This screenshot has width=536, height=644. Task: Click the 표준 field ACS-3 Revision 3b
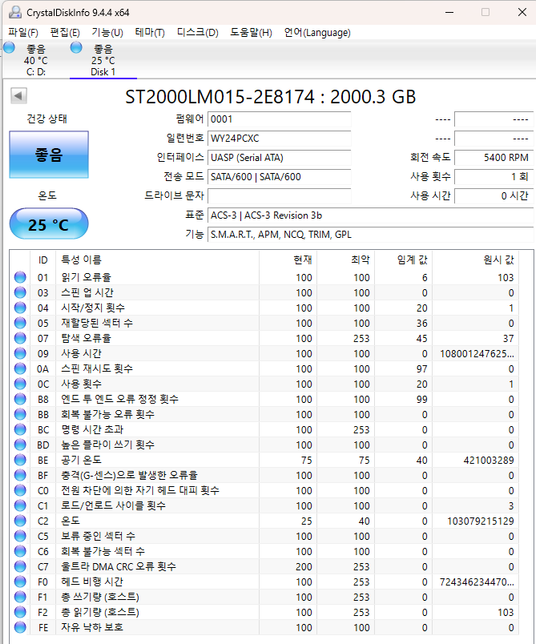pos(370,215)
